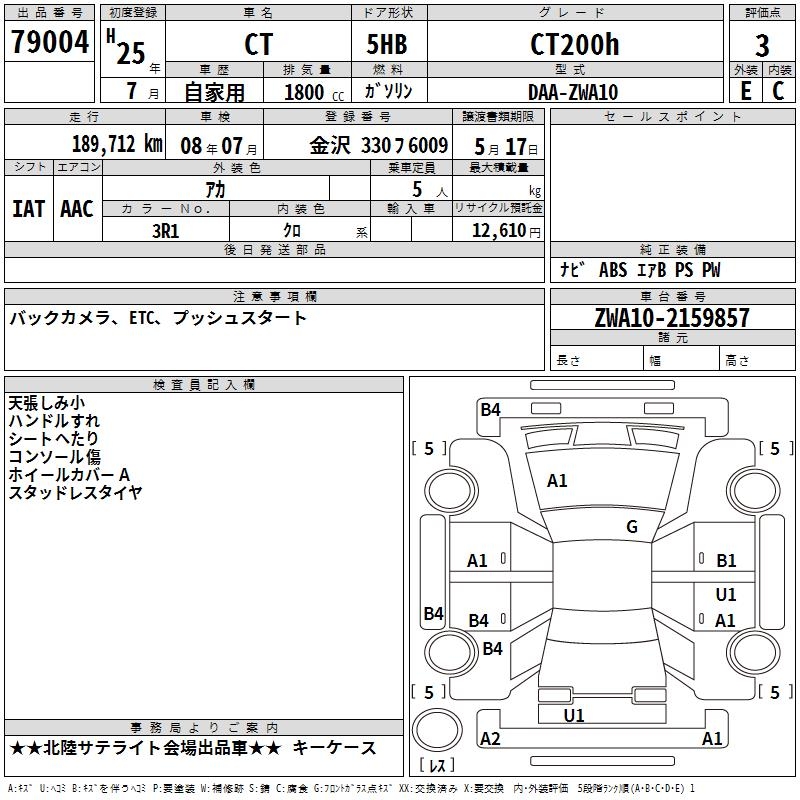Click the transfer deadline 5月17日
800x800 pixels.
pos(506,147)
